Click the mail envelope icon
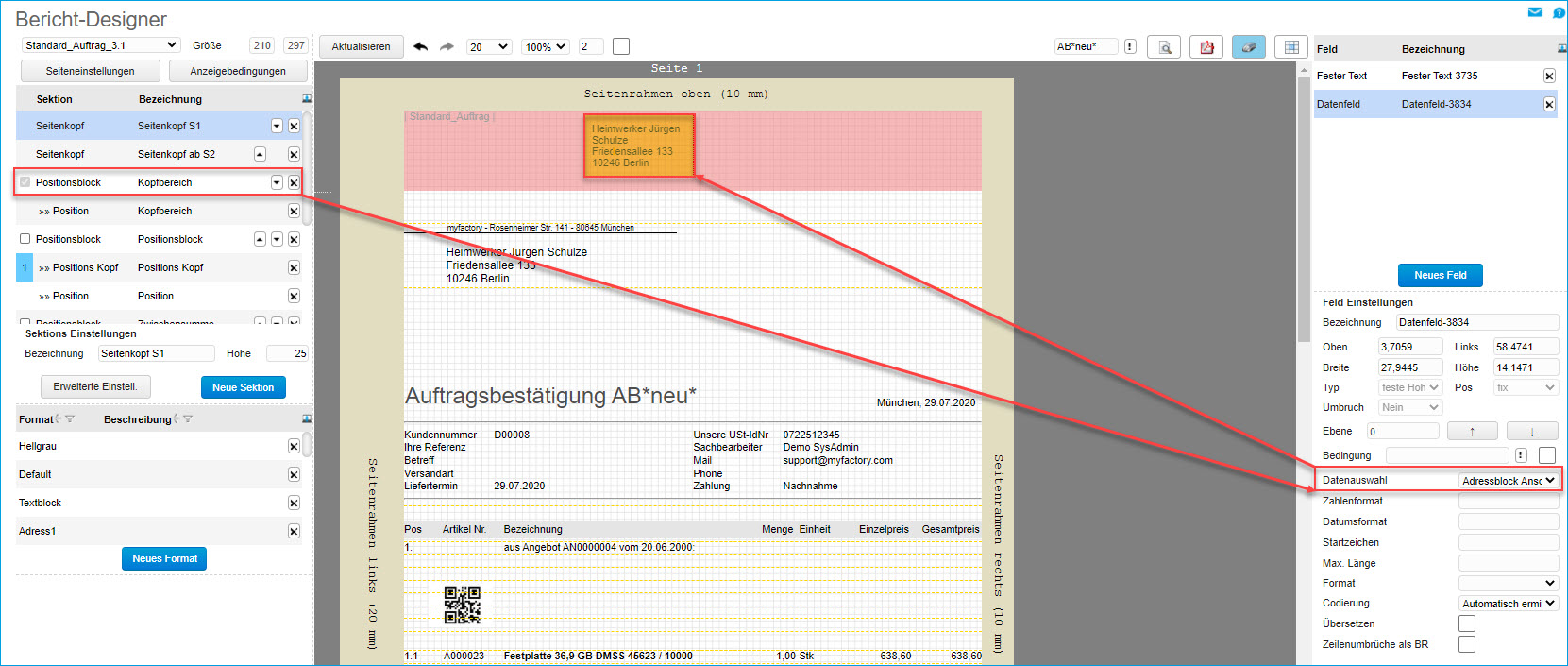 tap(1534, 12)
